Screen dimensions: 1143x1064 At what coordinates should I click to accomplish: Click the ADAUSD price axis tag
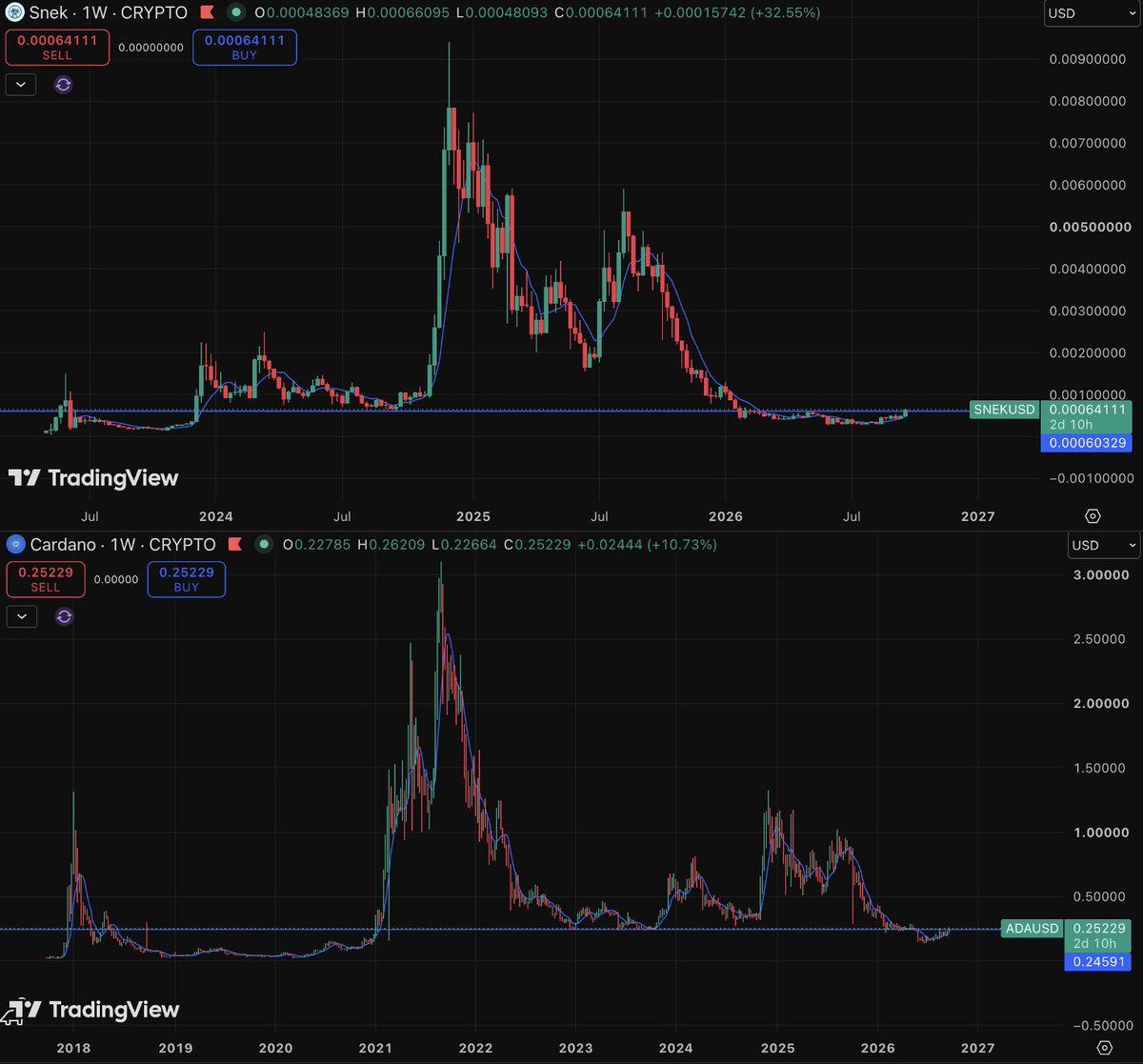1032,929
